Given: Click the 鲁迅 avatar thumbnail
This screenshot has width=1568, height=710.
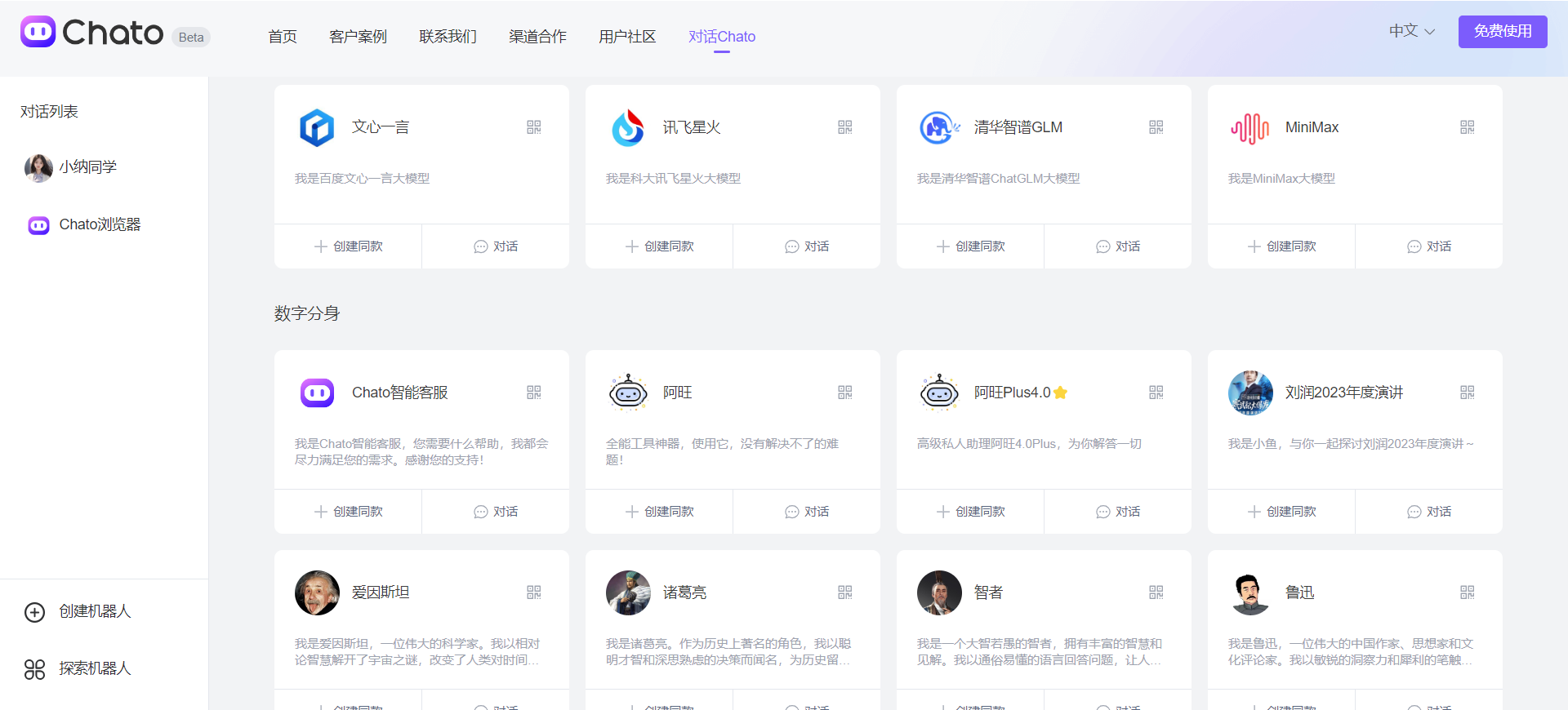Looking at the screenshot, I should point(1250,593).
